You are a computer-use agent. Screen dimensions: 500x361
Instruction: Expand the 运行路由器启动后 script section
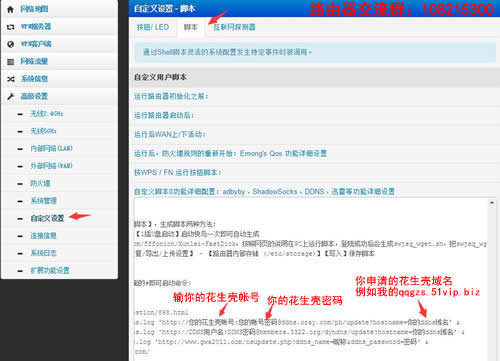[x=164, y=115]
